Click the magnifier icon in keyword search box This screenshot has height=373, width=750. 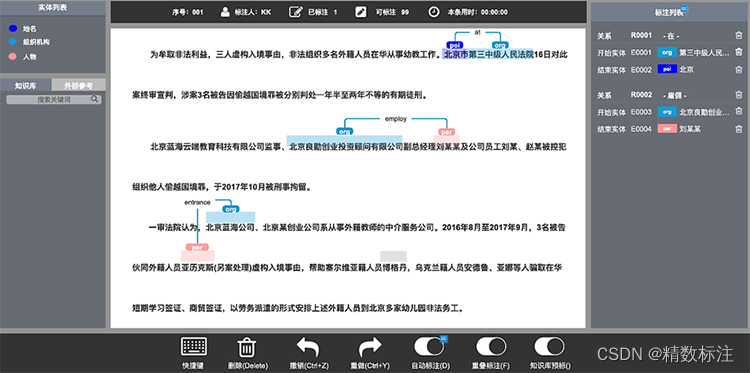95,99
